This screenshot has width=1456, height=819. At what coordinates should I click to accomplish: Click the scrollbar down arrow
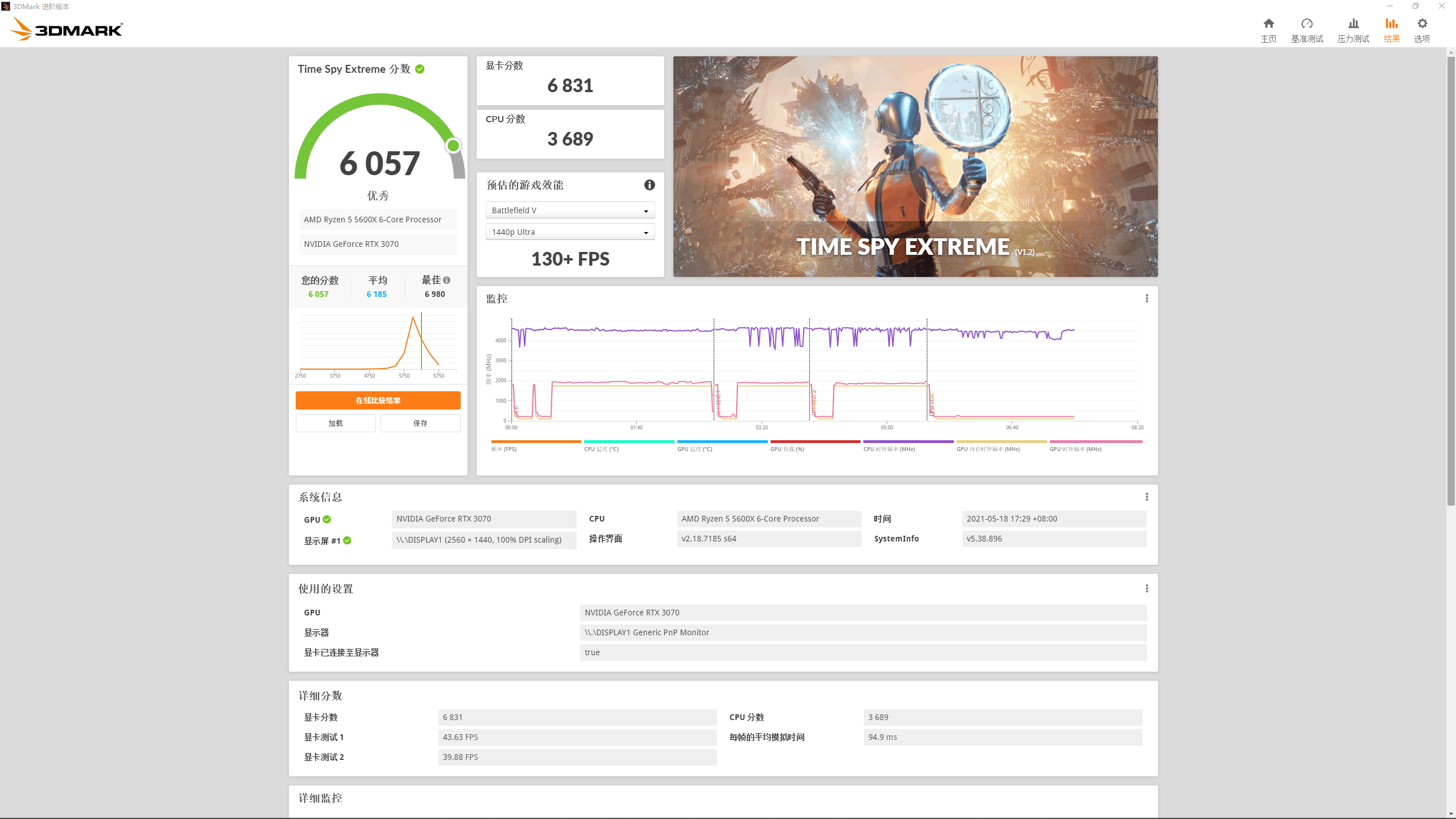pyautogui.click(x=1451, y=814)
